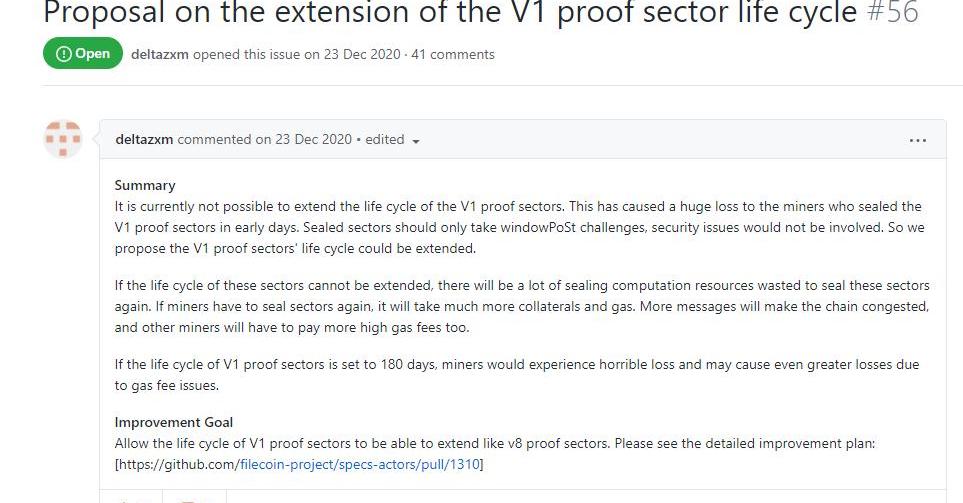The width and height of the screenshot is (963, 503).
Task: Open the three-dot comment options menu
Action: tap(917, 141)
